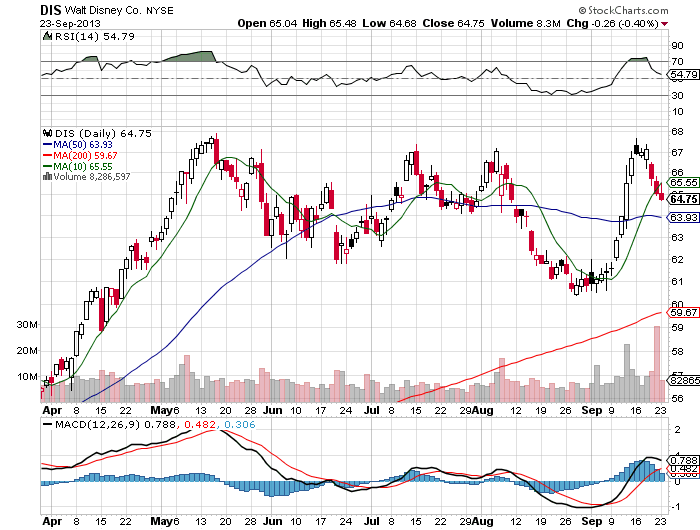Image resolution: width=700 pixels, height=530 pixels.
Task: Click the volume bars icon before Volume 8,286,597
Action: (47, 177)
